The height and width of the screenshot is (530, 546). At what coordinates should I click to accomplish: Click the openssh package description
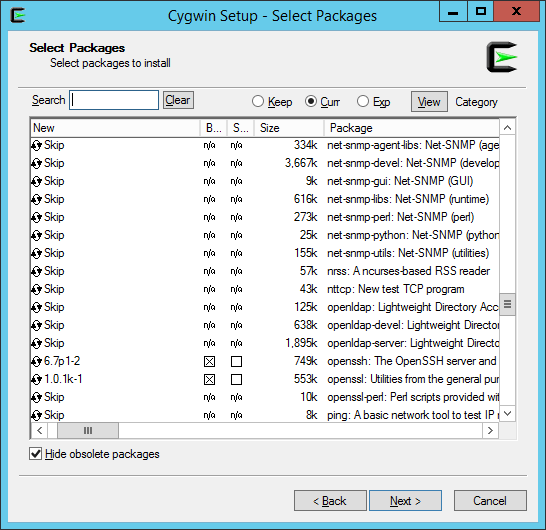(412, 361)
